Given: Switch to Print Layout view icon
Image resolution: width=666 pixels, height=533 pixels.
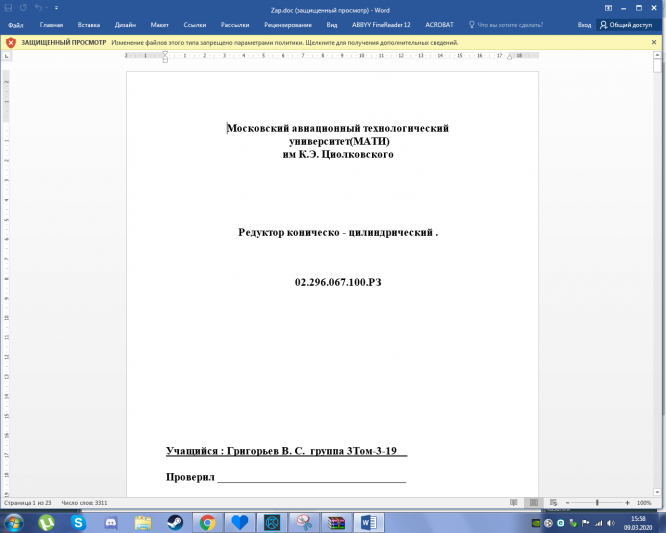Looking at the screenshot, I should [534, 503].
